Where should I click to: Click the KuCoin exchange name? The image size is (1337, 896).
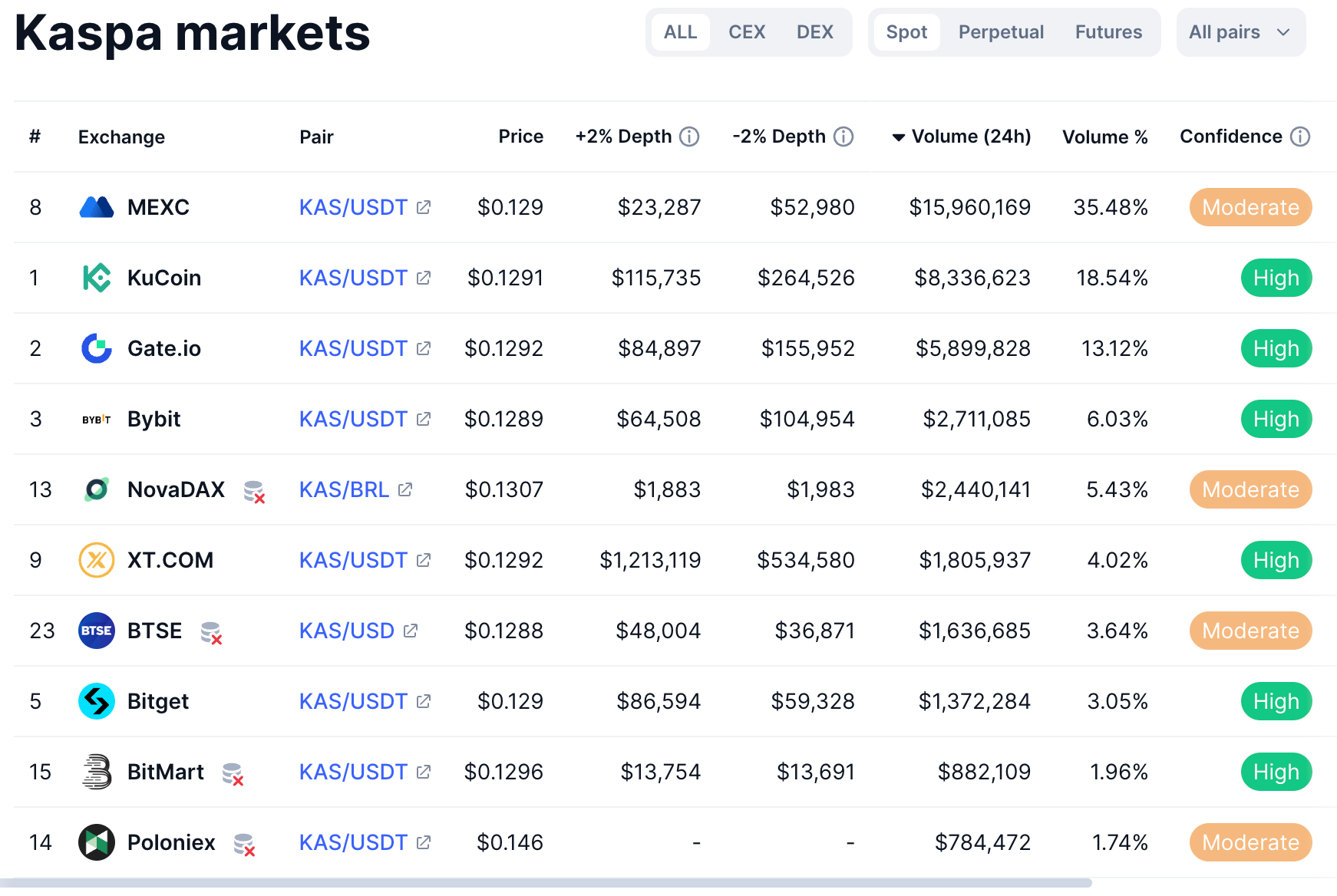point(164,278)
